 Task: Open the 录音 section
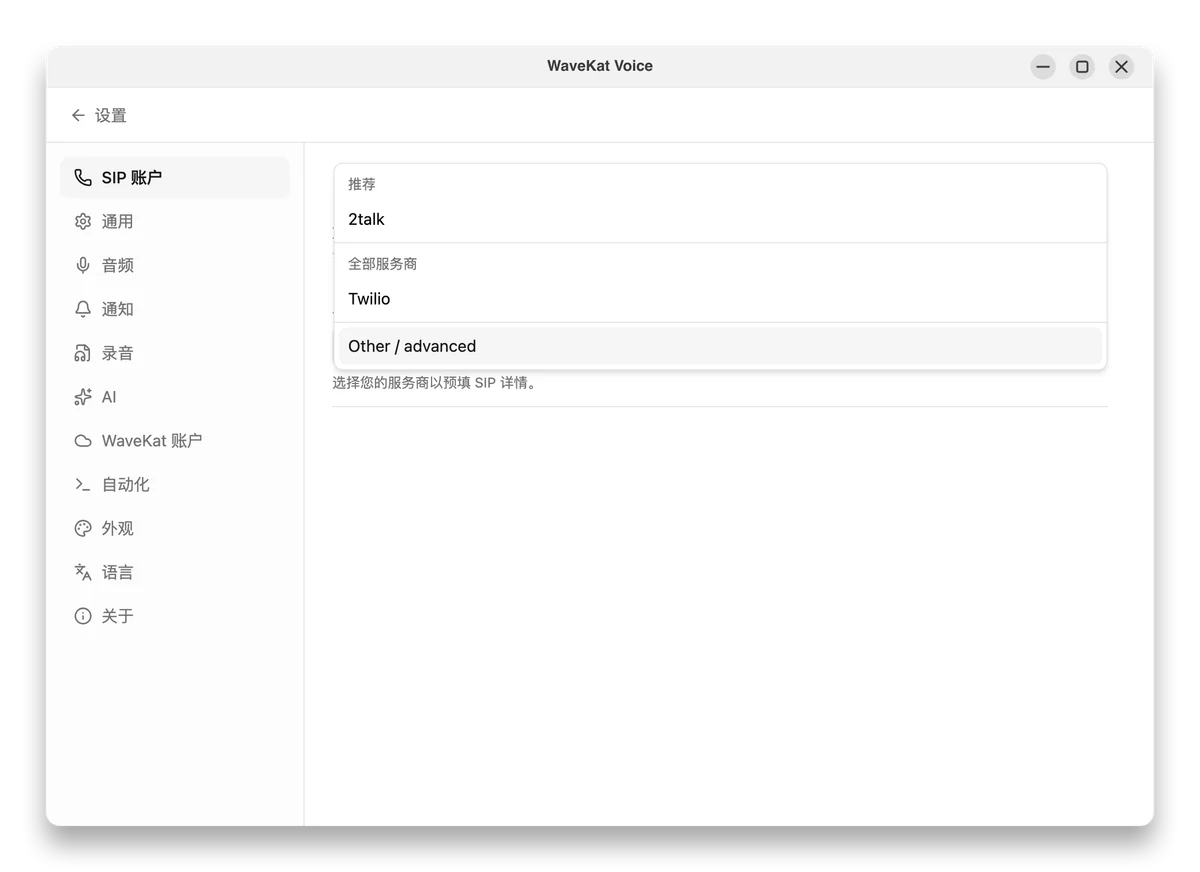point(175,354)
